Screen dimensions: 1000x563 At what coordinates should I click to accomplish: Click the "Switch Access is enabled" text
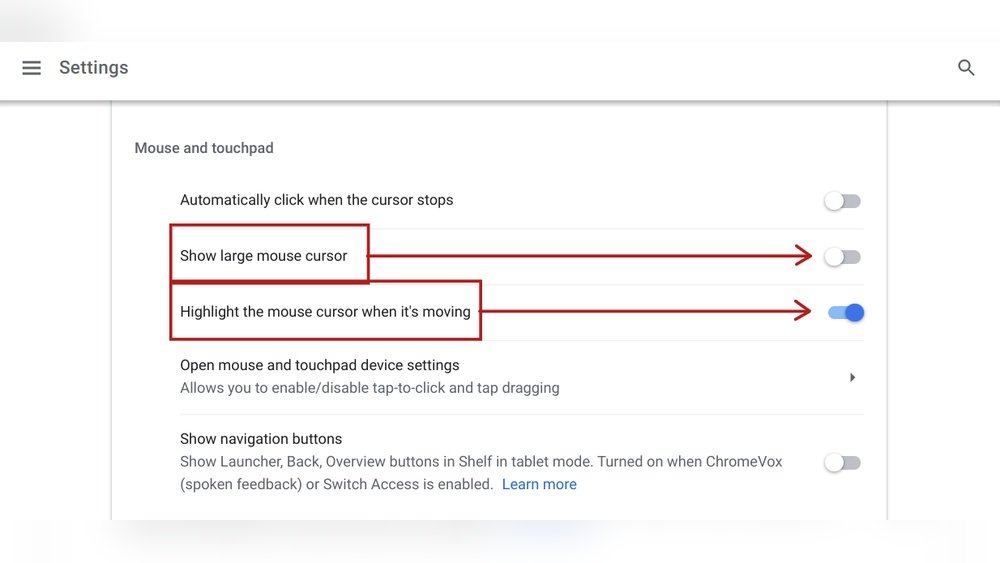[x=408, y=485]
